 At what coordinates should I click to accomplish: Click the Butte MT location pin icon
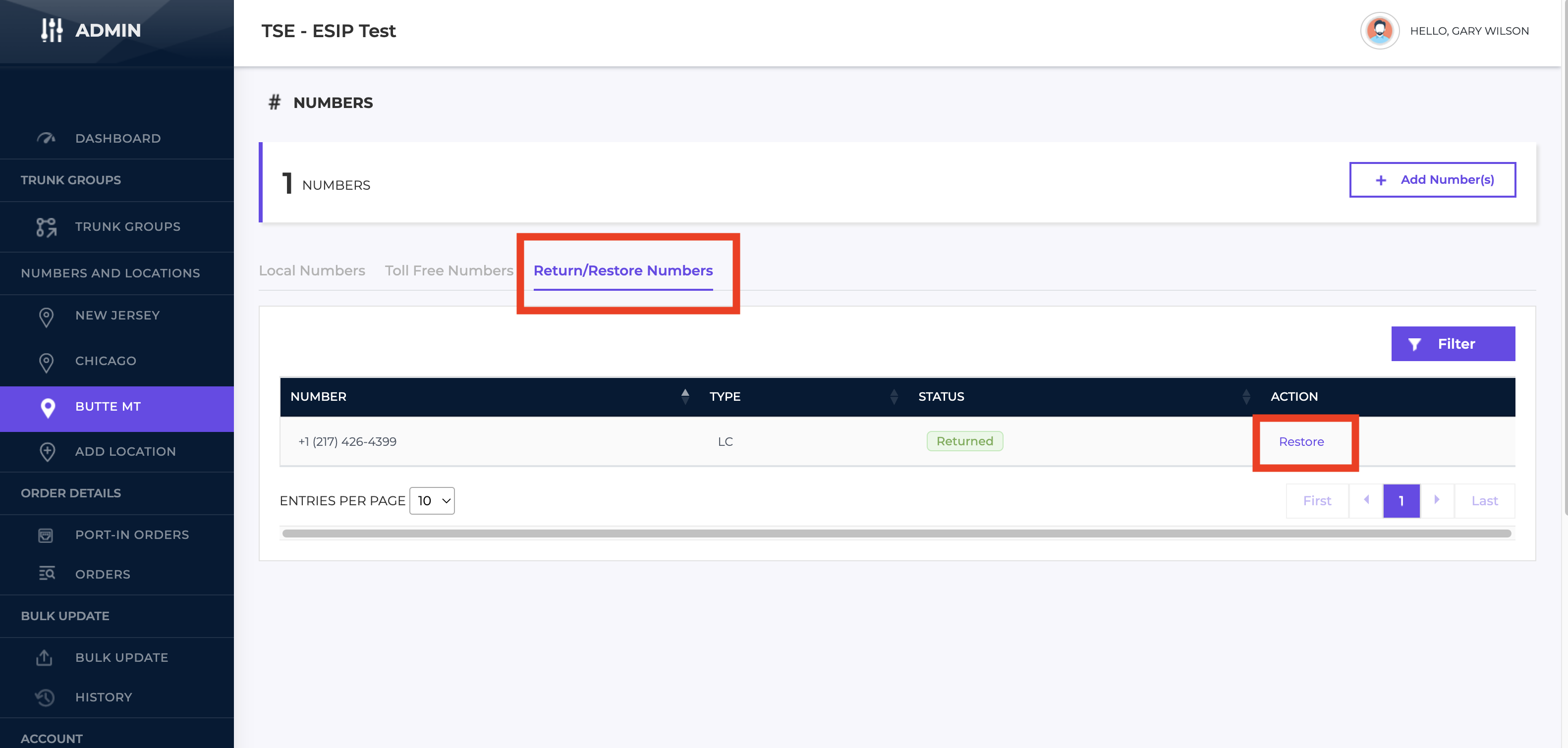point(48,407)
